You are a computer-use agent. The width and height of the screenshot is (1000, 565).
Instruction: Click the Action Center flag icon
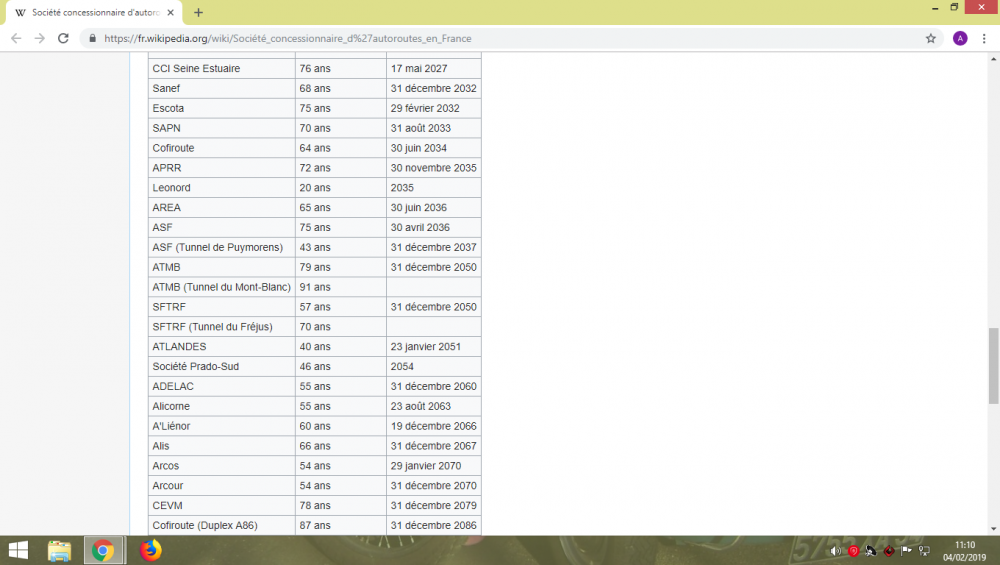(x=906, y=551)
